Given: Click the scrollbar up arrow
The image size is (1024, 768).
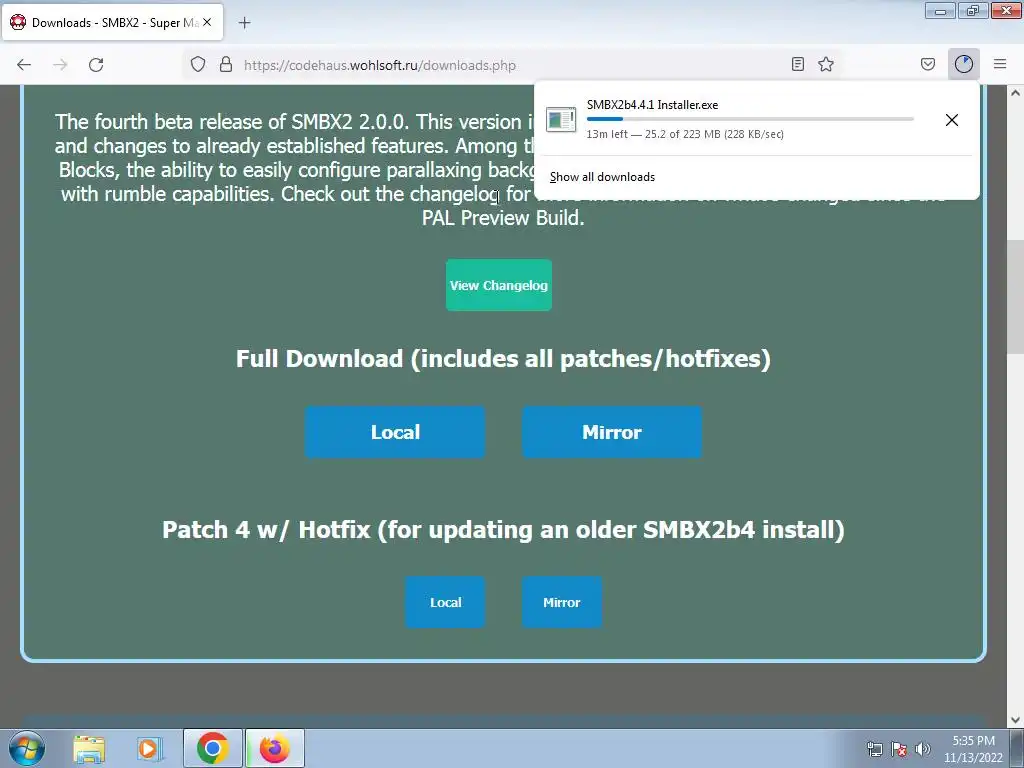Looking at the screenshot, I should 1015,93.
